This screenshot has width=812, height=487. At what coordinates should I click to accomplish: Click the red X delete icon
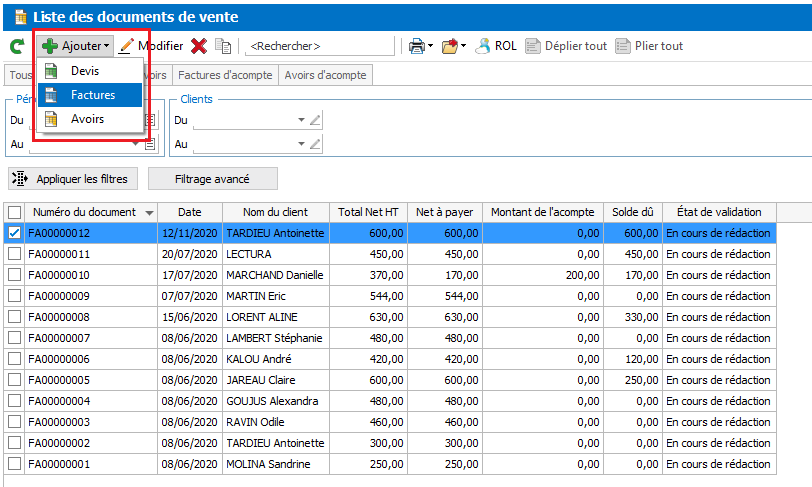tap(199, 46)
